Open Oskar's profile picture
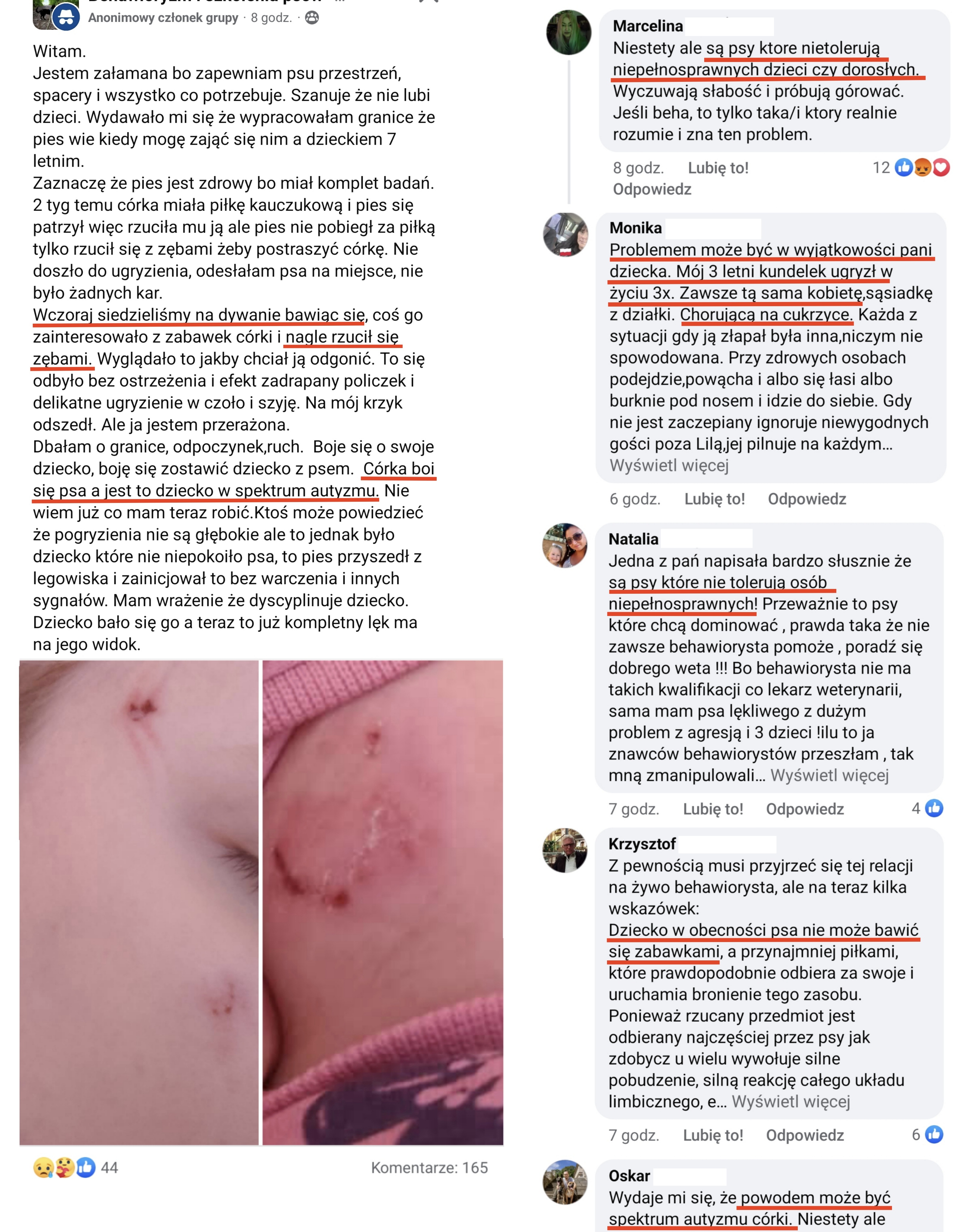 [x=565, y=1182]
